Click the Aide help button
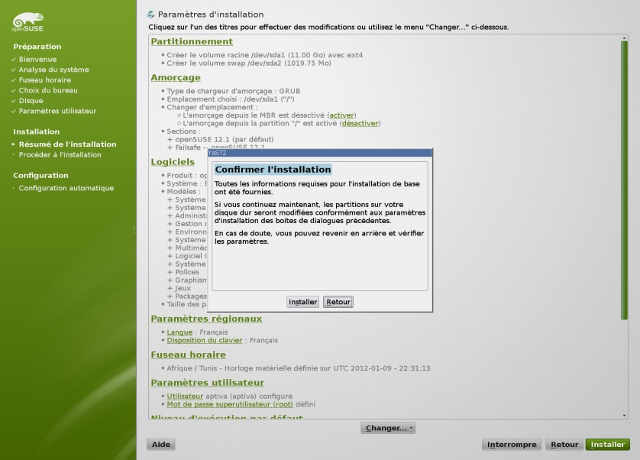 pos(161,444)
